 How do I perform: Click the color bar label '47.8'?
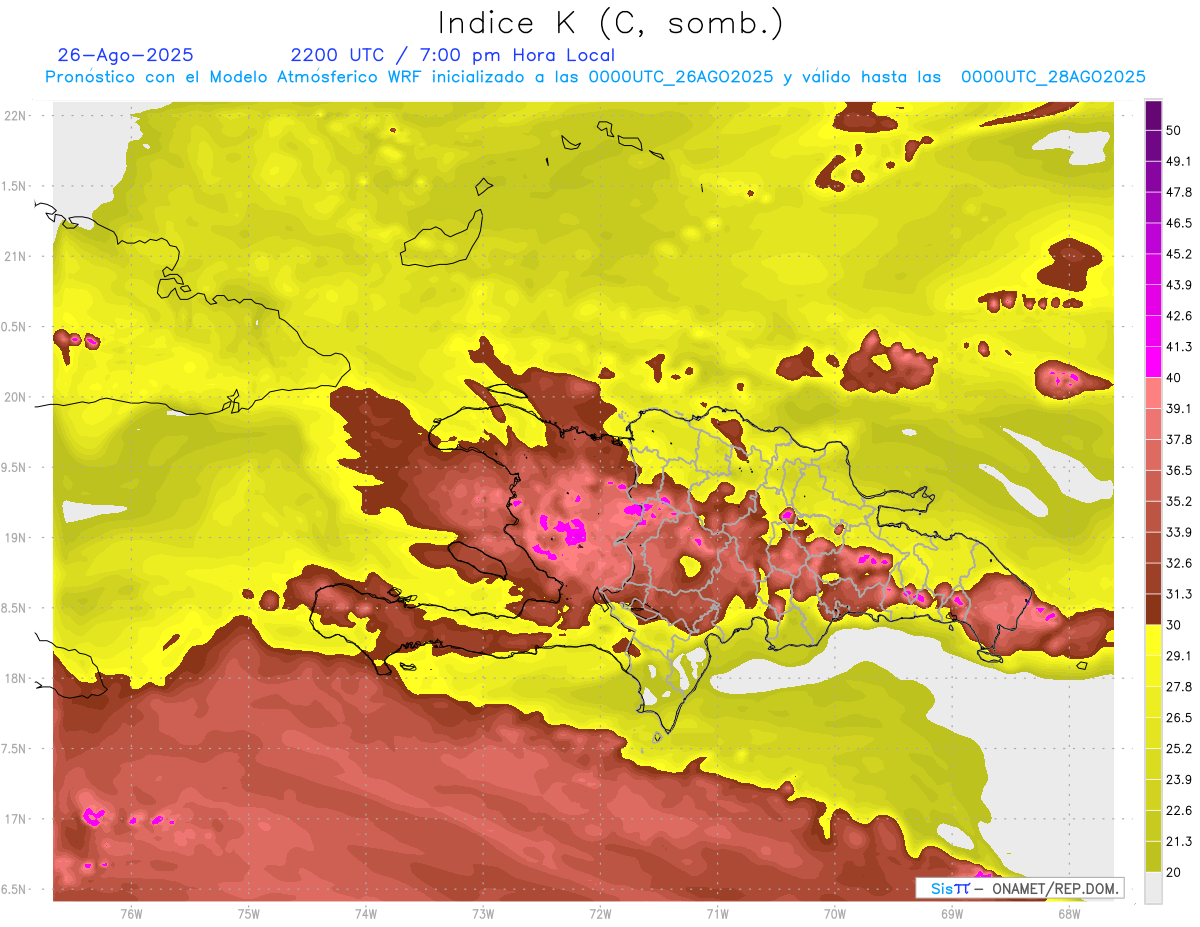[1178, 191]
